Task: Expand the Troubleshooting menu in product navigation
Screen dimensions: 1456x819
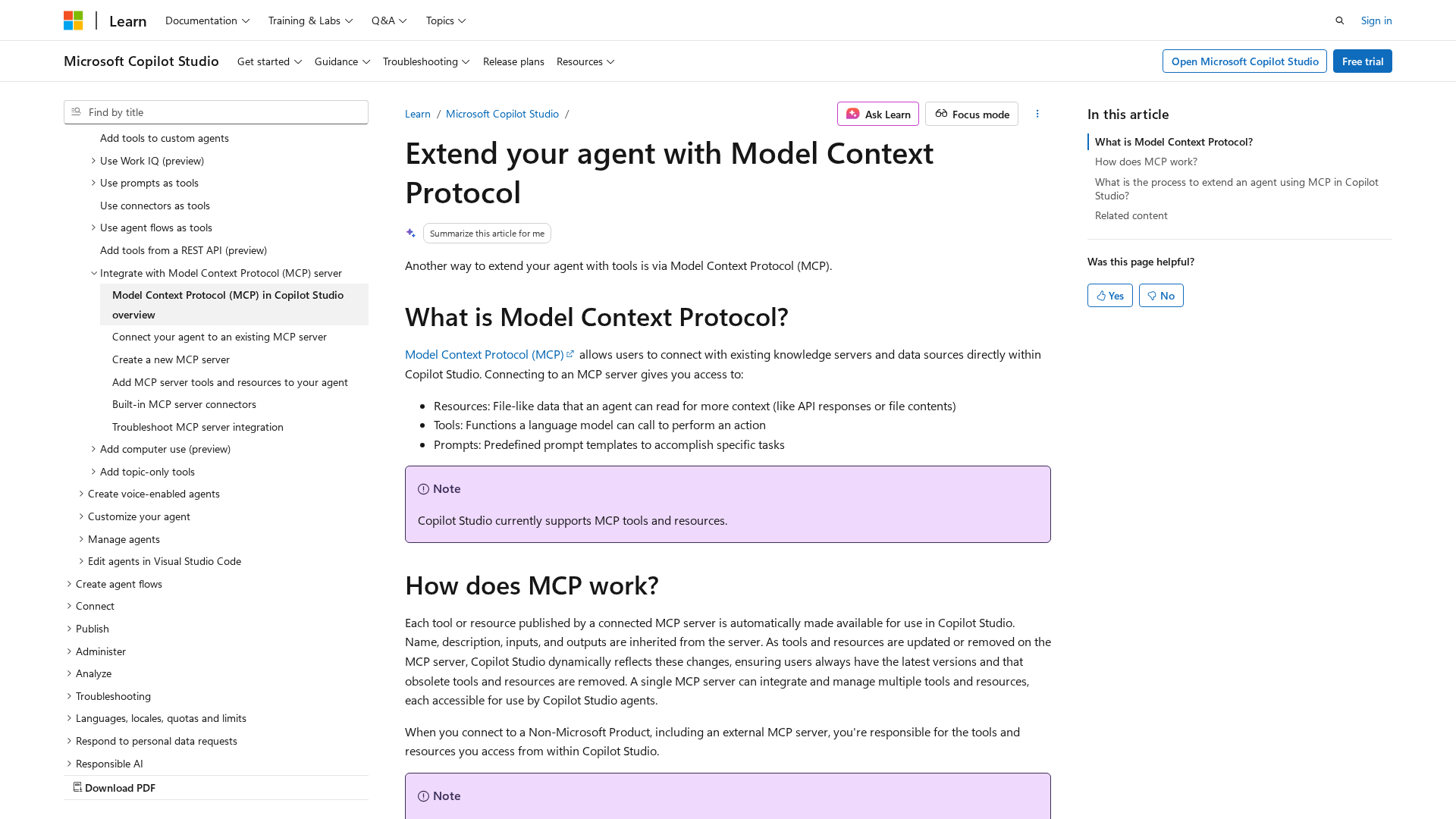Action: pos(426,61)
